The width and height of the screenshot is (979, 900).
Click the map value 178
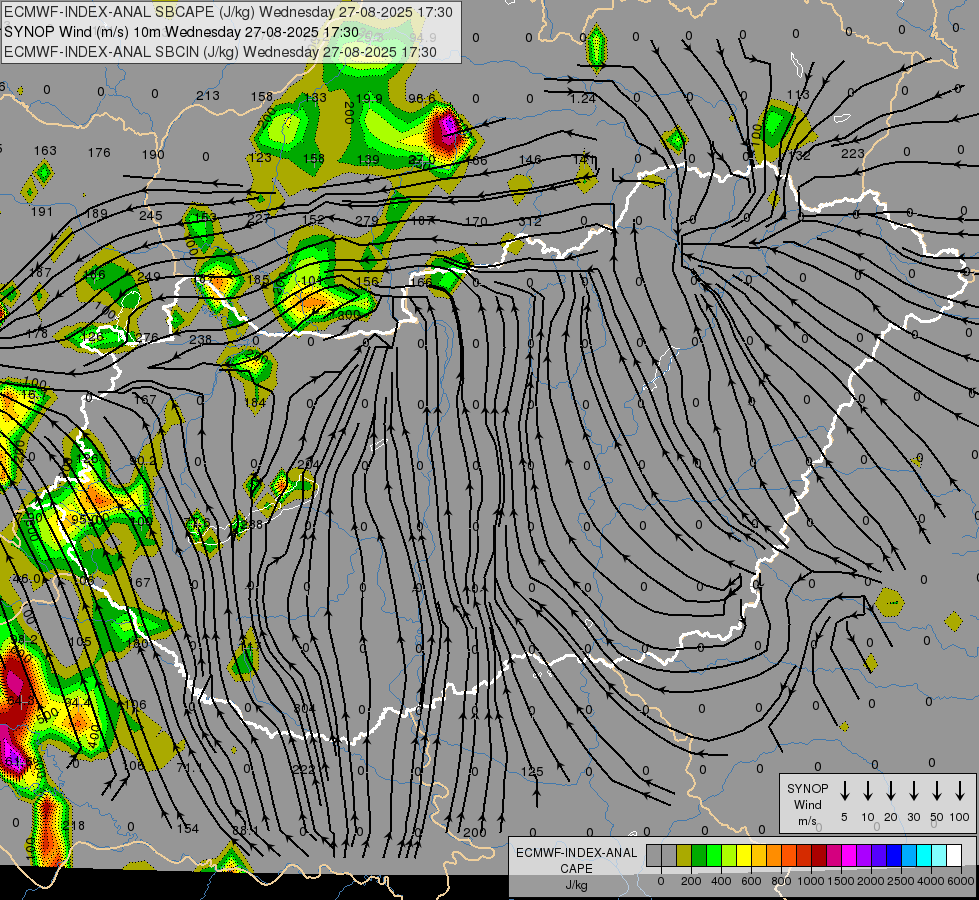pyautogui.click(x=37, y=333)
